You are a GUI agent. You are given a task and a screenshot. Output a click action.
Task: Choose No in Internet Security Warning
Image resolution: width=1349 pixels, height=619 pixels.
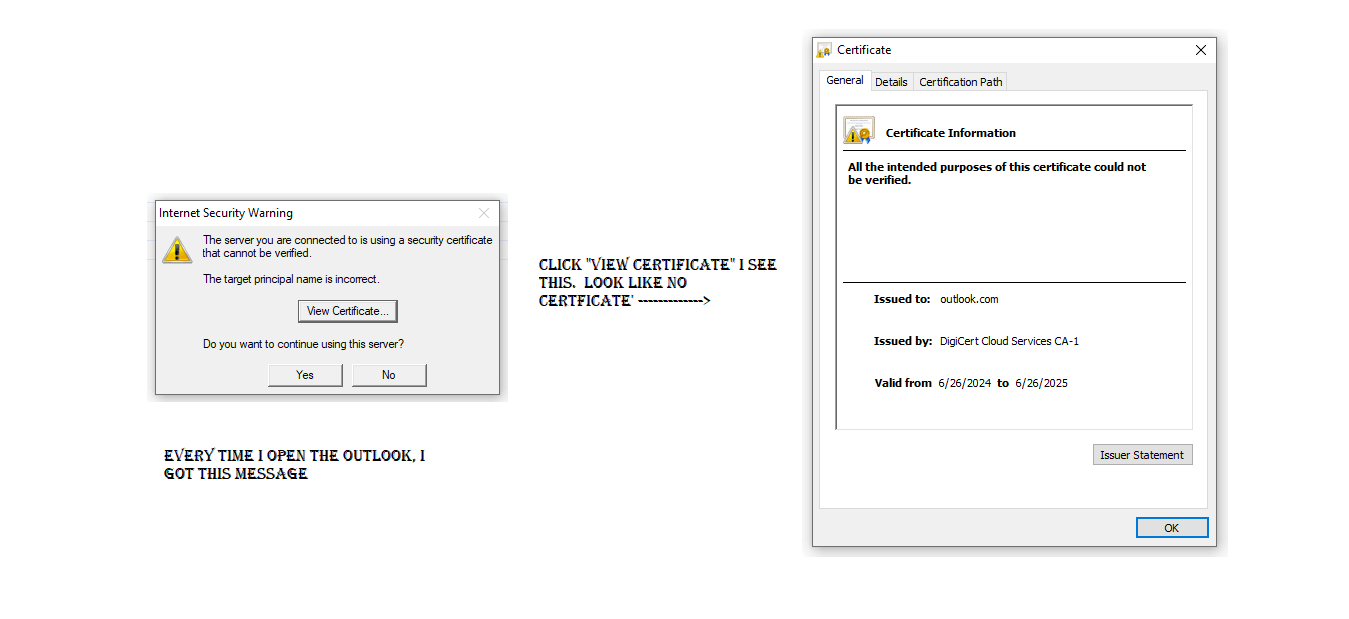389,375
